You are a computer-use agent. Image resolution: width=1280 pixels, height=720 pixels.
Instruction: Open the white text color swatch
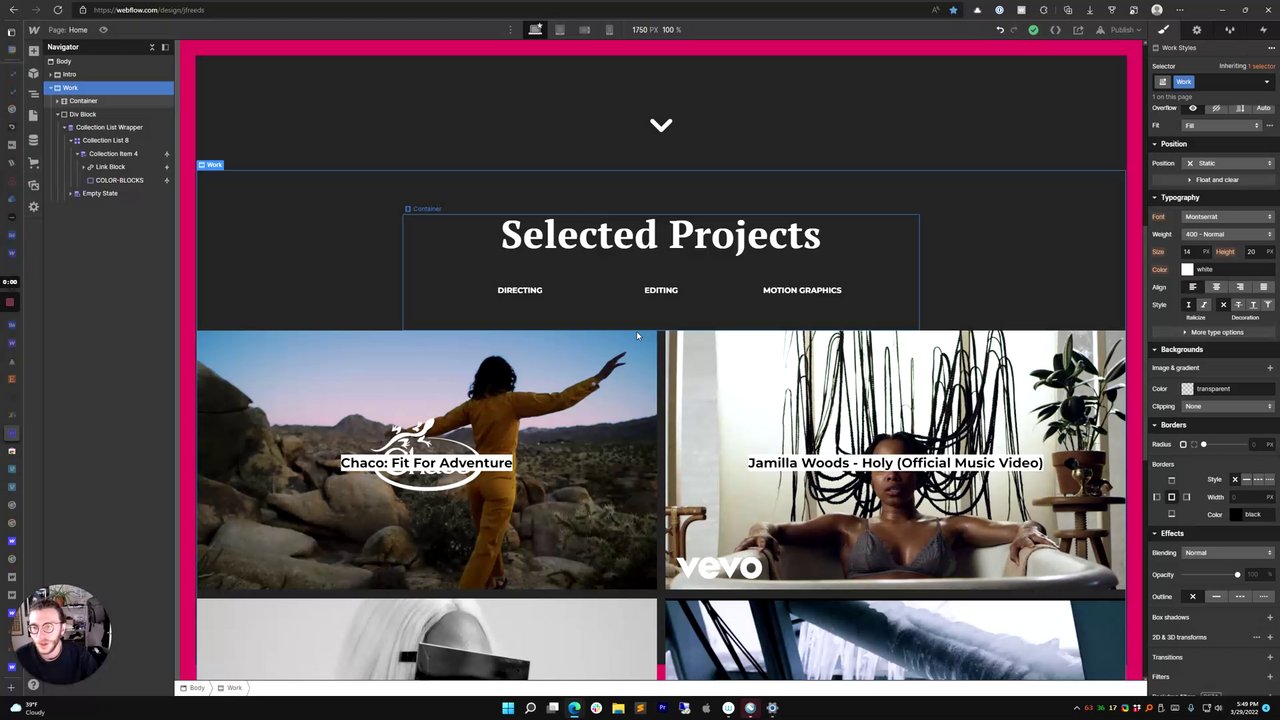(x=1187, y=269)
